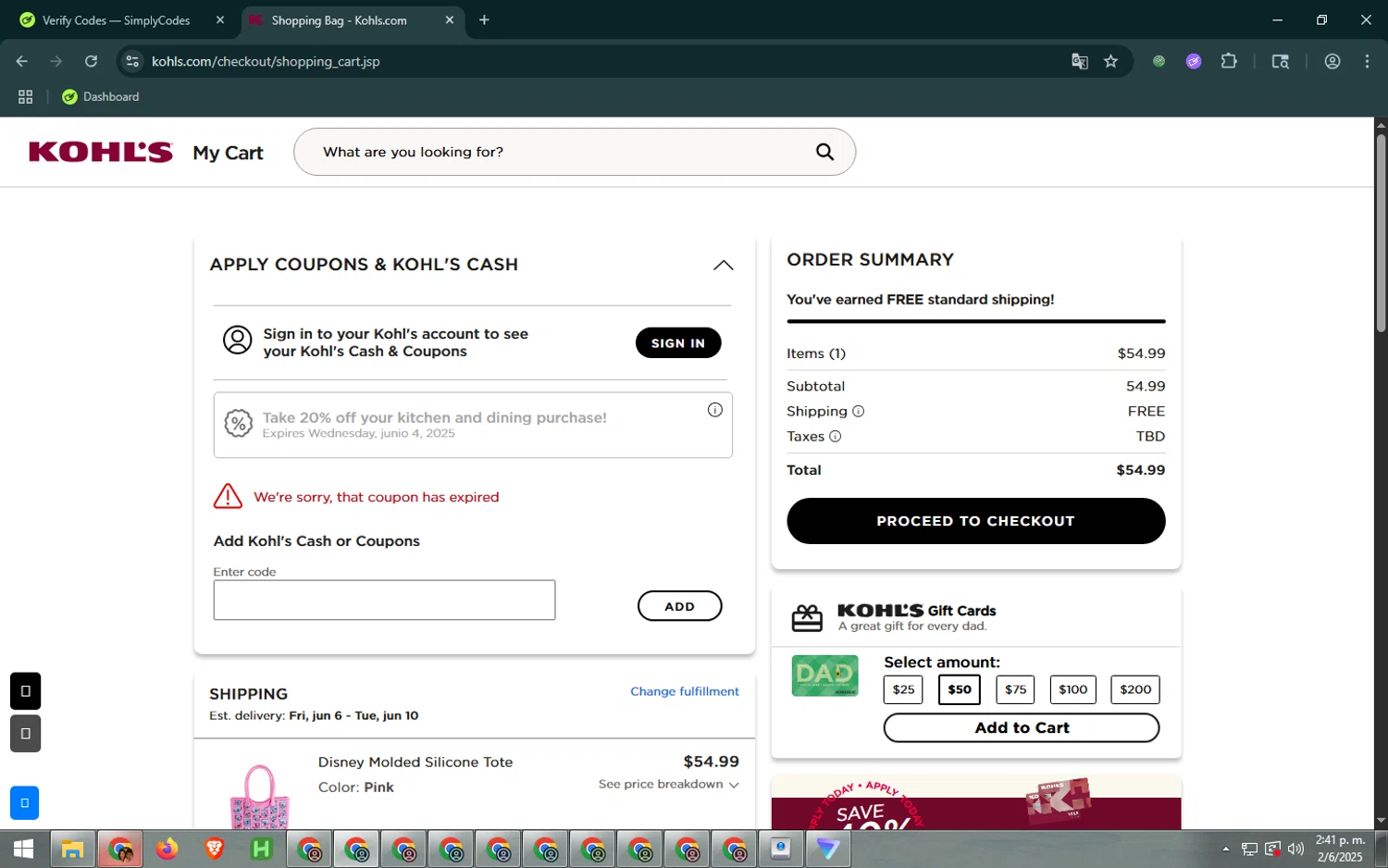Reload the Kohl's cart page
Image resolution: width=1388 pixels, height=868 pixels.
pos(91,61)
